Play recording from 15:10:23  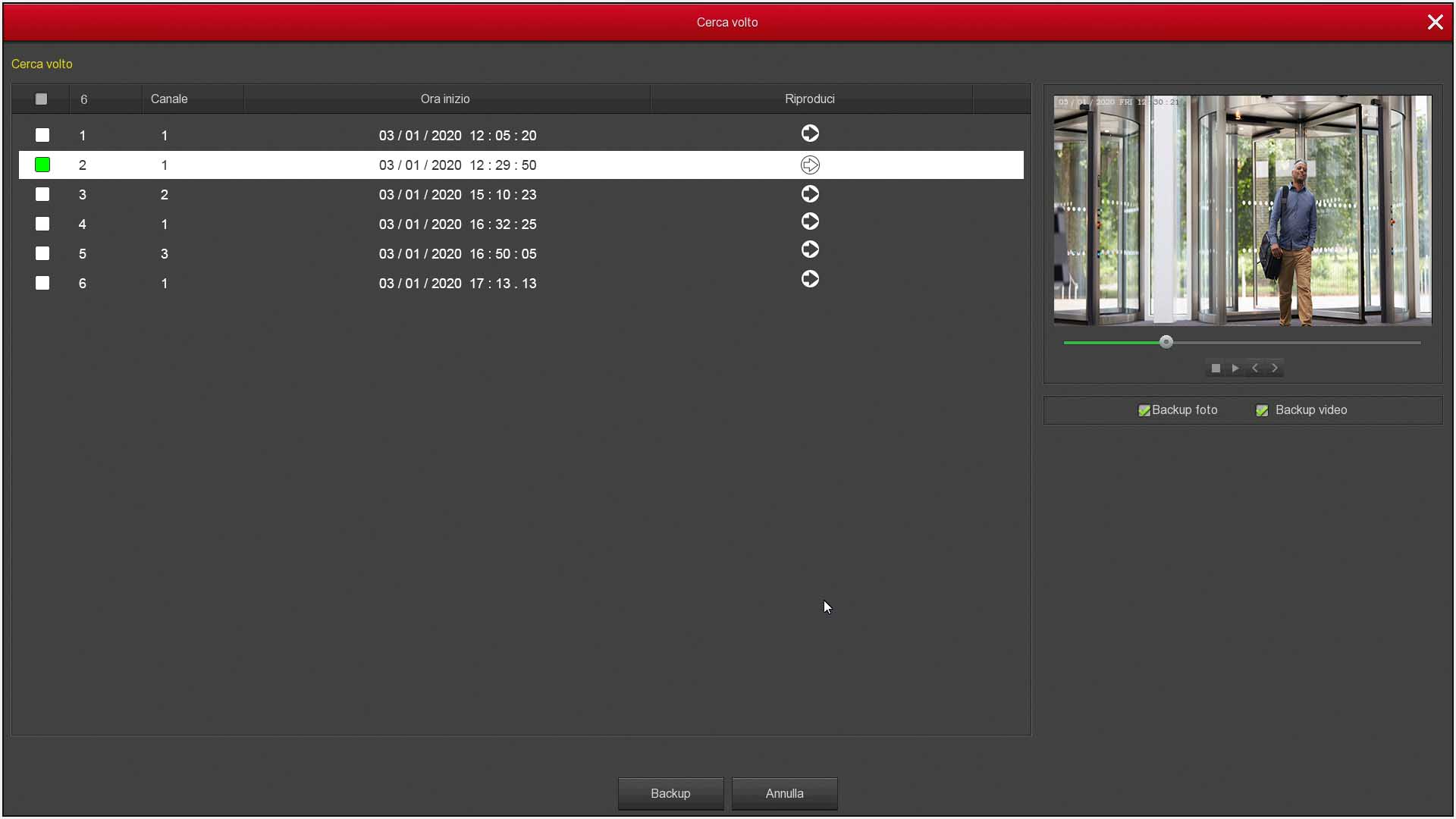(810, 194)
